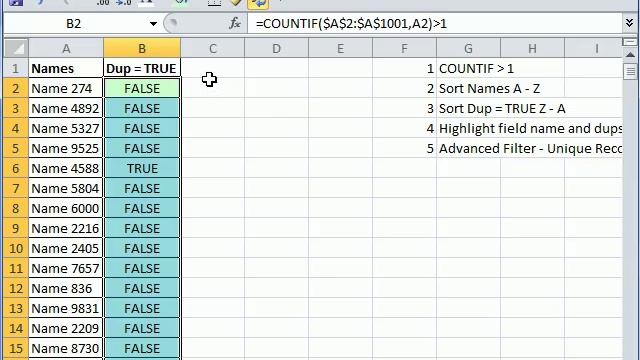Click the Select All corner triangle
The width and height of the screenshot is (640, 360).
click(x=16, y=48)
